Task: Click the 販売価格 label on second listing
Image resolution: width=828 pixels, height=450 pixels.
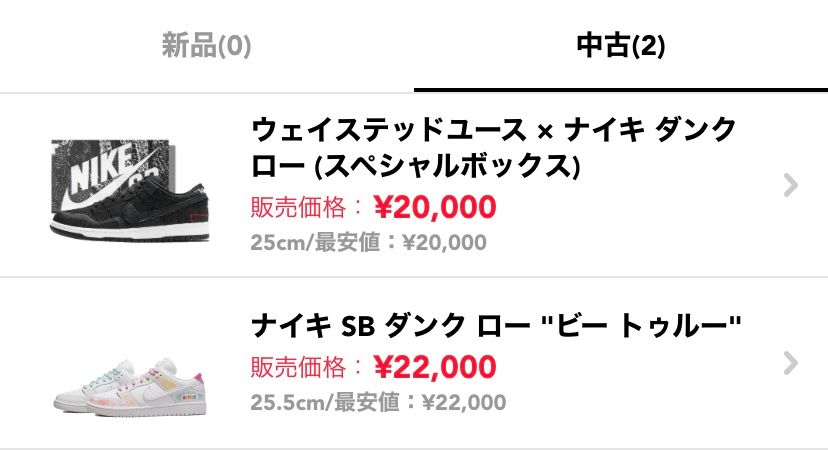Action: [298, 367]
